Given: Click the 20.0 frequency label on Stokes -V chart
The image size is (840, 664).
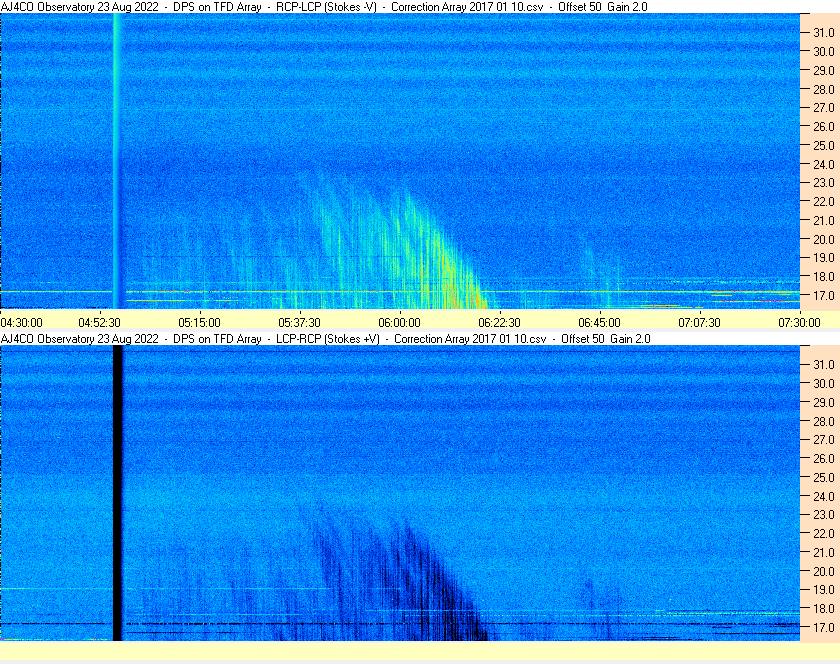Looking at the screenshot, I should pos(824,239).
